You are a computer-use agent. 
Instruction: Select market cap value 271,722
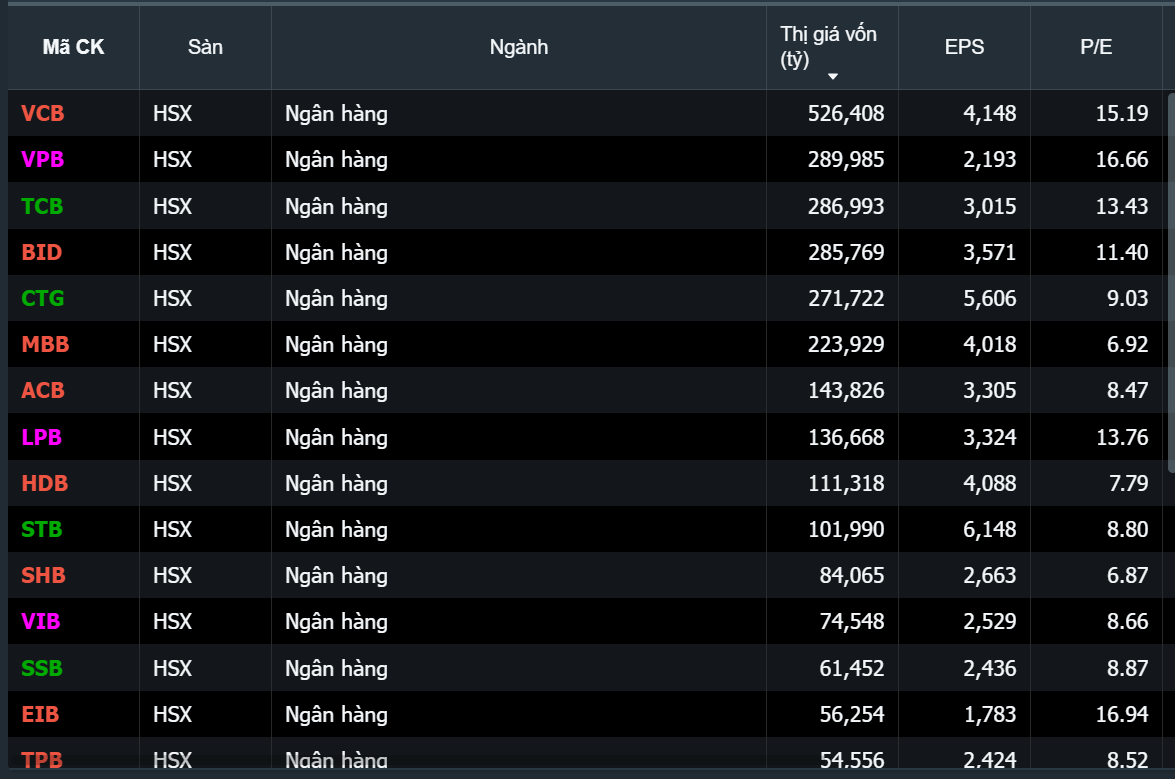[x=846, y=298]
